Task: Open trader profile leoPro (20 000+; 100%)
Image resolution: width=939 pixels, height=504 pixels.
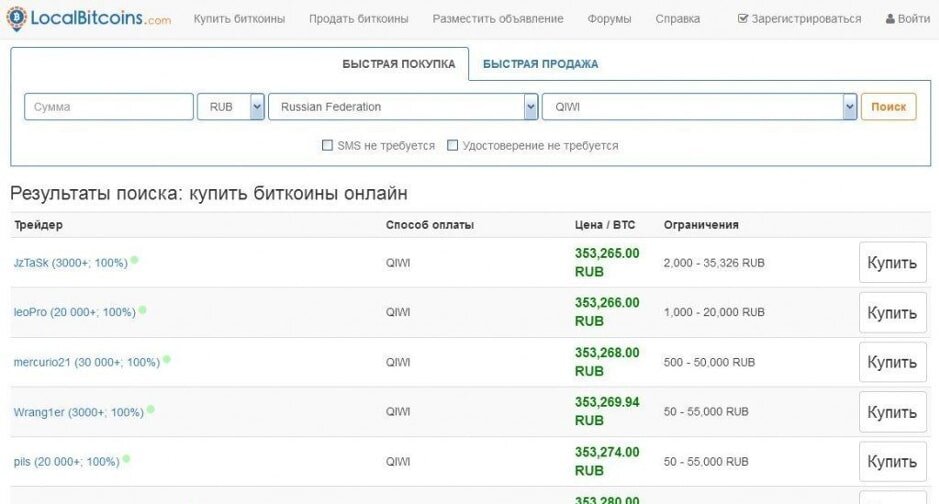Action: 74,312
